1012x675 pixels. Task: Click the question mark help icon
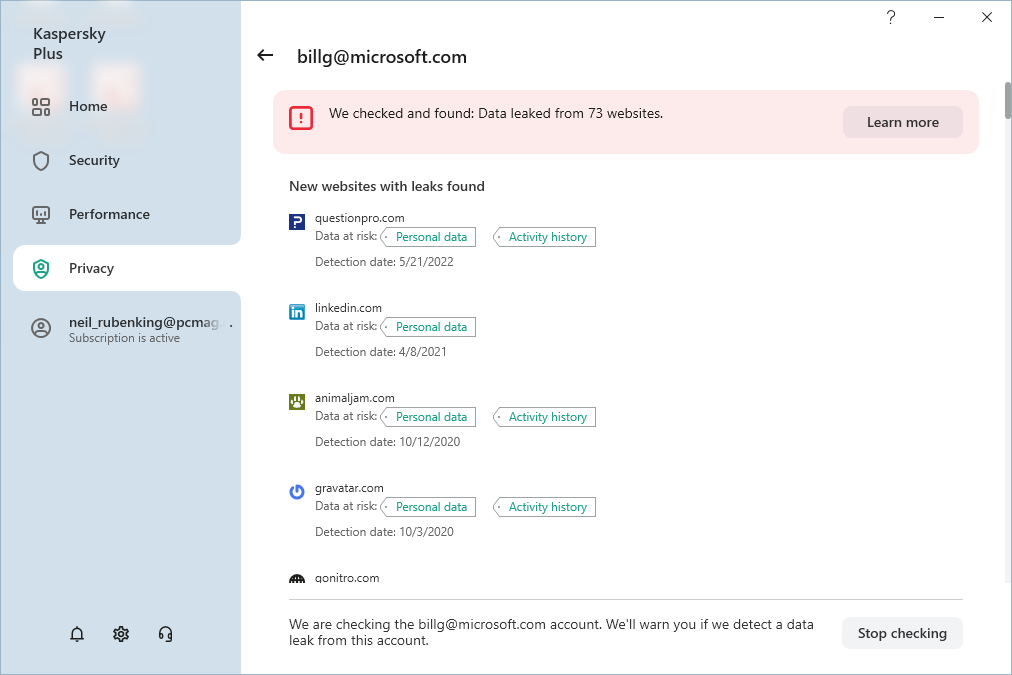click(x=890, y=17)
